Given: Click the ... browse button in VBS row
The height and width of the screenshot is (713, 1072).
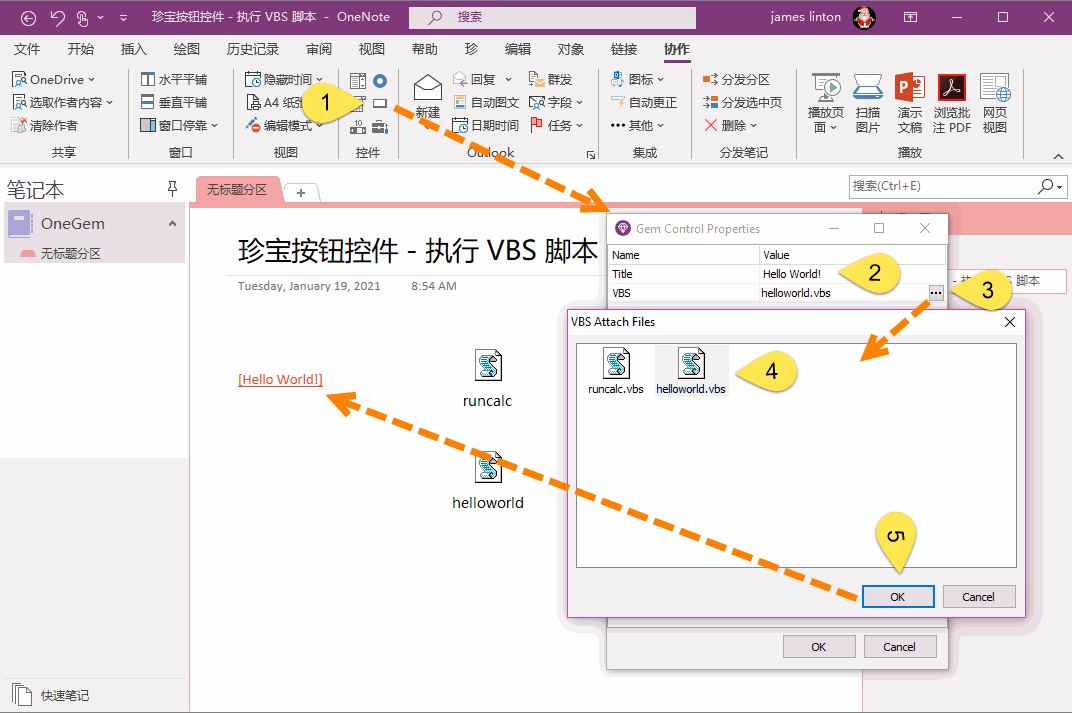Looking at the screenshot, I should pyautogui.click(x=936, y=293).
